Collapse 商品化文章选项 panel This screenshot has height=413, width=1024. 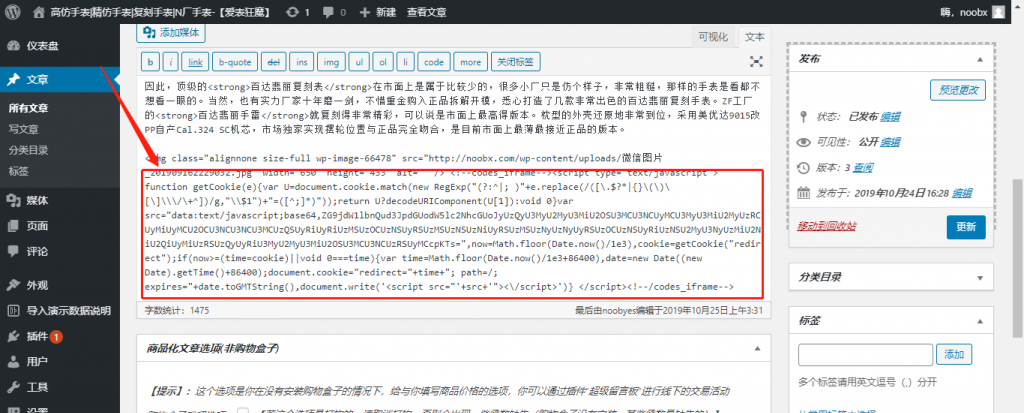point(757,348)
